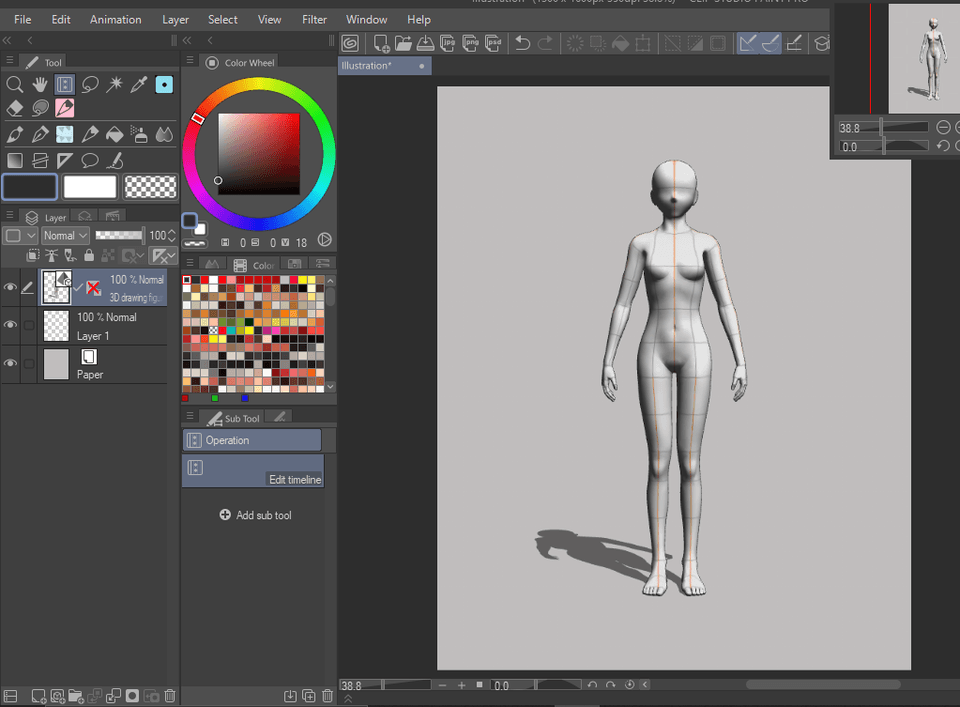Open the Filter menu

point(314,20)
